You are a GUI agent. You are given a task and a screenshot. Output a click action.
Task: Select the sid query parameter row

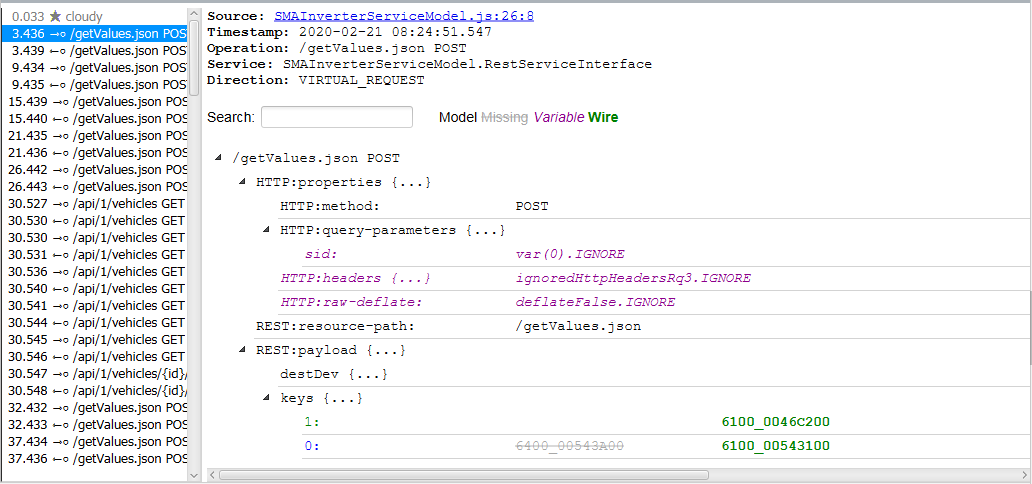point(667,254)
